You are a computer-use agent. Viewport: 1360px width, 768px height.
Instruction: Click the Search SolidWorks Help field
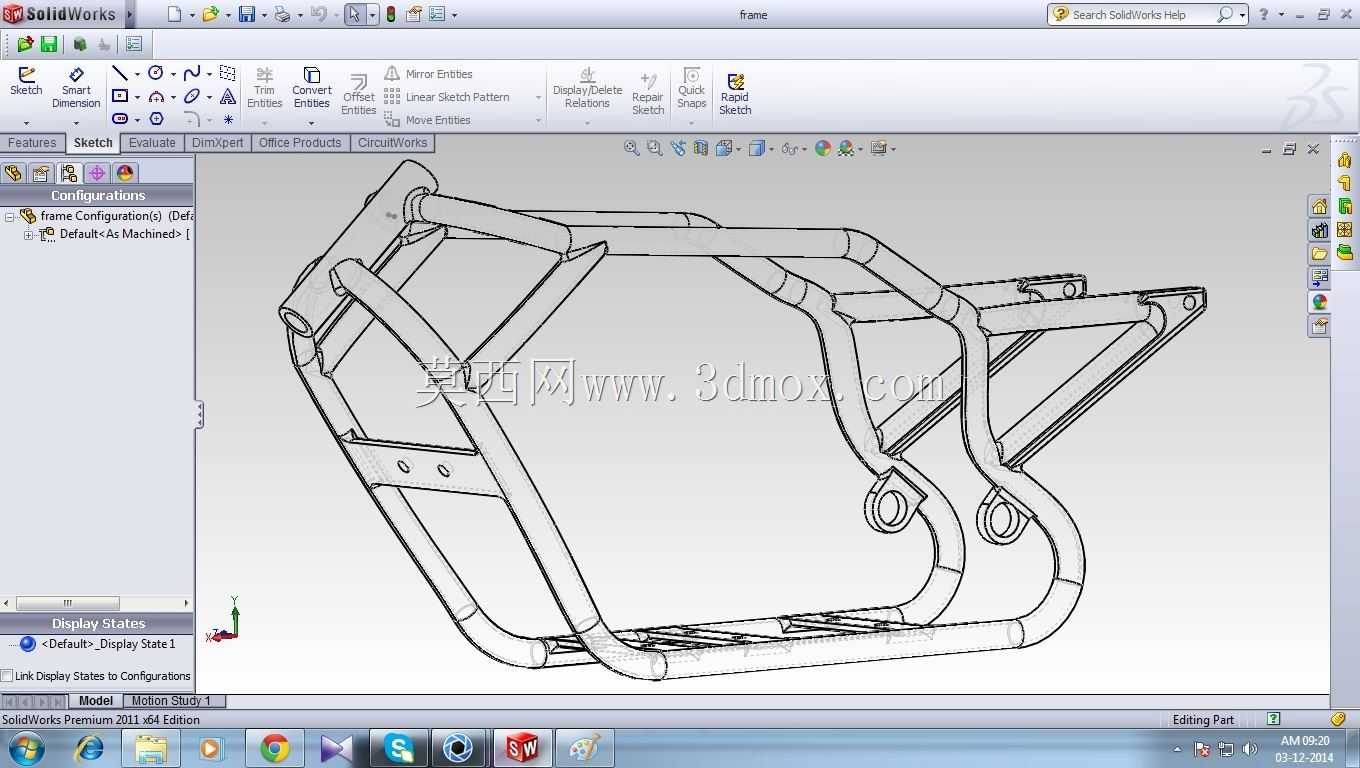pyautogui.click(x=1141, y=14)
